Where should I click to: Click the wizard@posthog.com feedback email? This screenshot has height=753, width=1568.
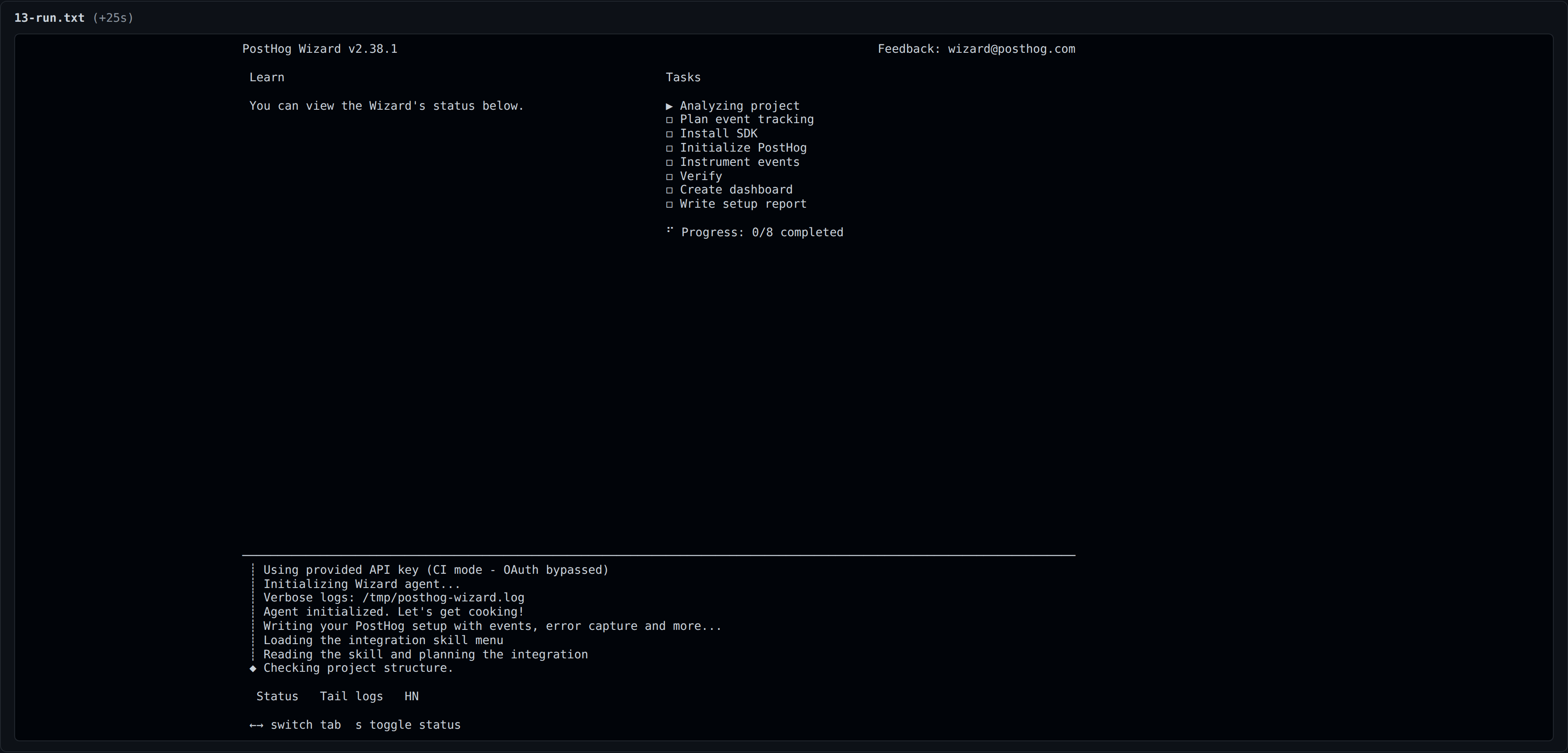click(x=1011, y=49)
